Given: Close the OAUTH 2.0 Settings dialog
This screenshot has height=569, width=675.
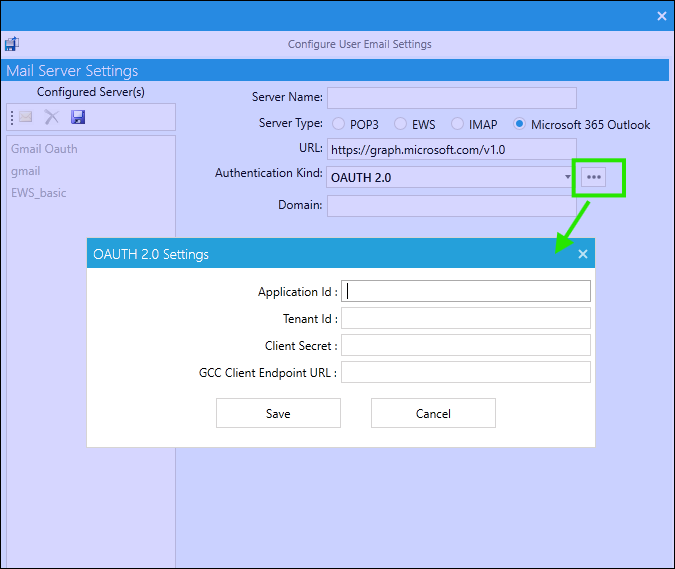Looking at the screenshot, I should tap(582, 254).
